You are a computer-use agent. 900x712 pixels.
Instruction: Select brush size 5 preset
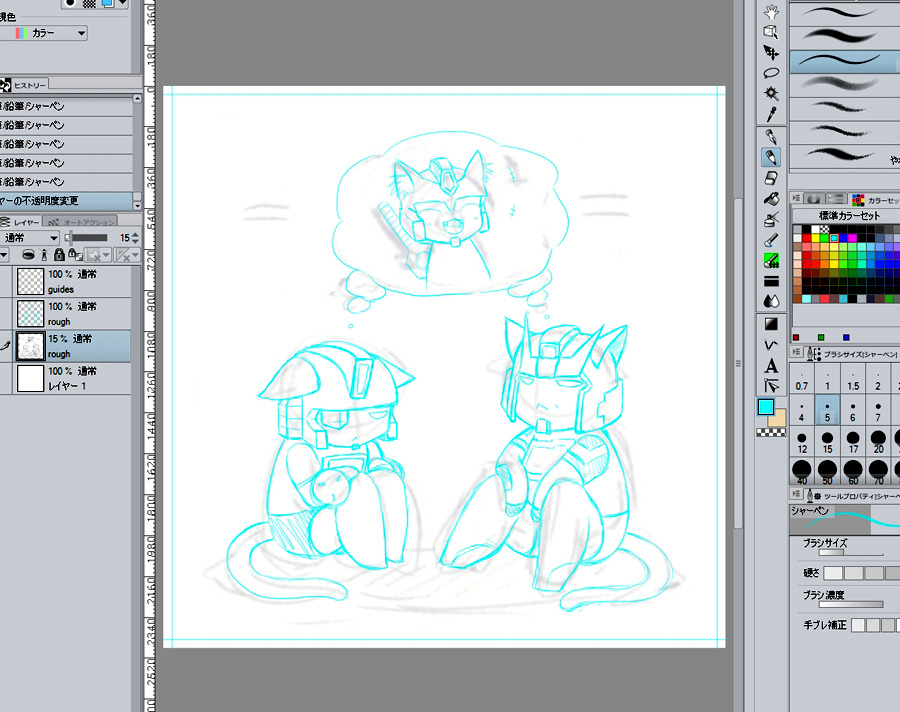pos(827,410)
